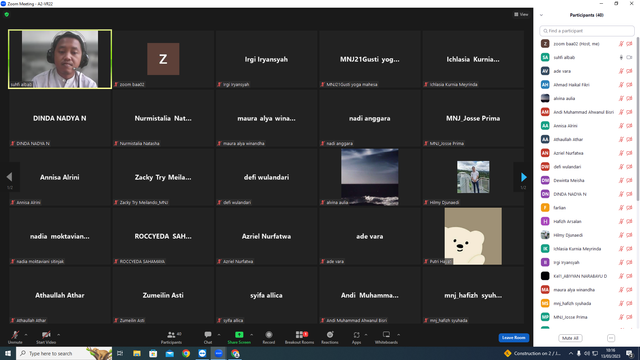Viewport: 640px width, 360px height.
Task: Select the zoom baa02 video tile
Action: pyautogui.click(x=163, y=59)
